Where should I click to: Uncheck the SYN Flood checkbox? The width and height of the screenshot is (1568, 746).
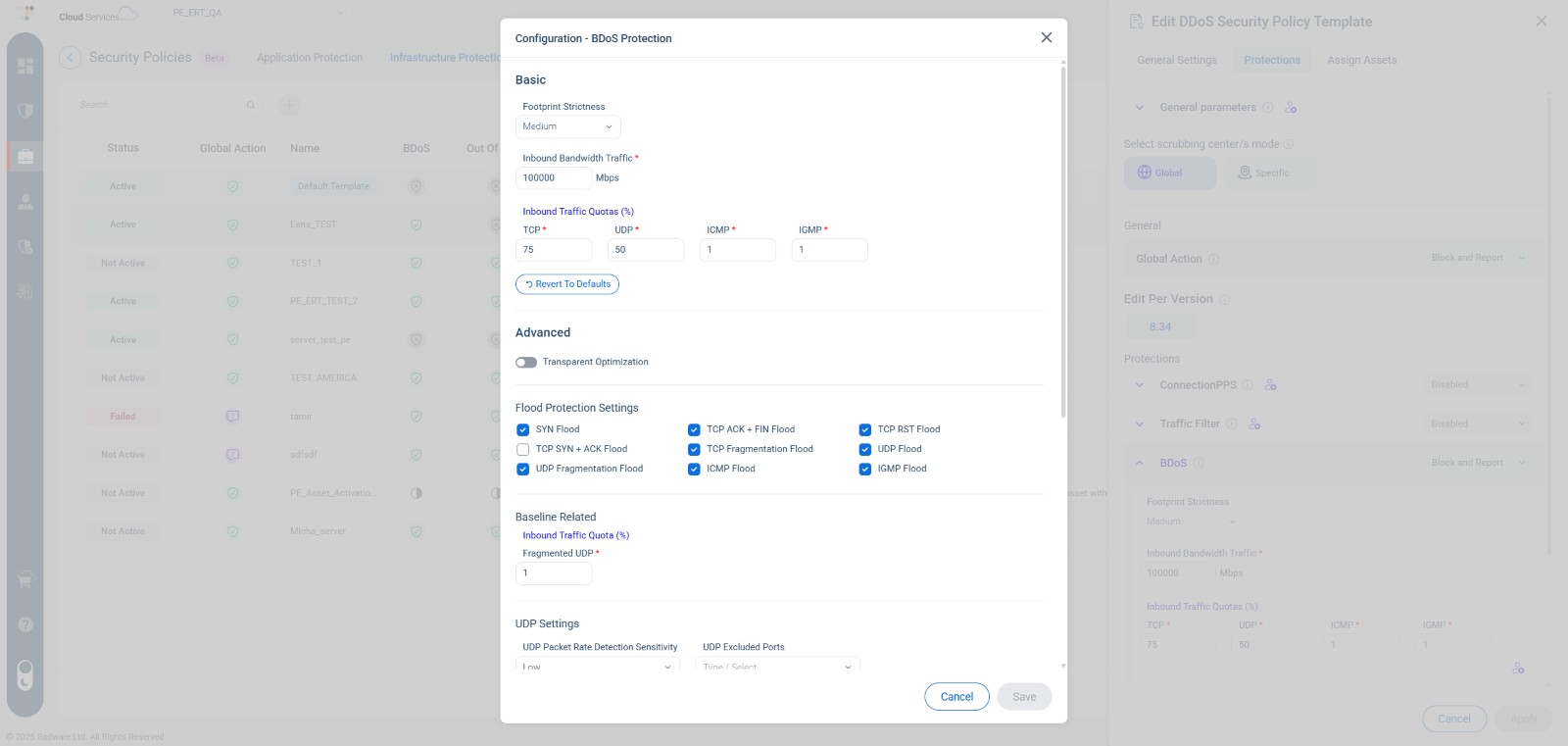(523, 429)
